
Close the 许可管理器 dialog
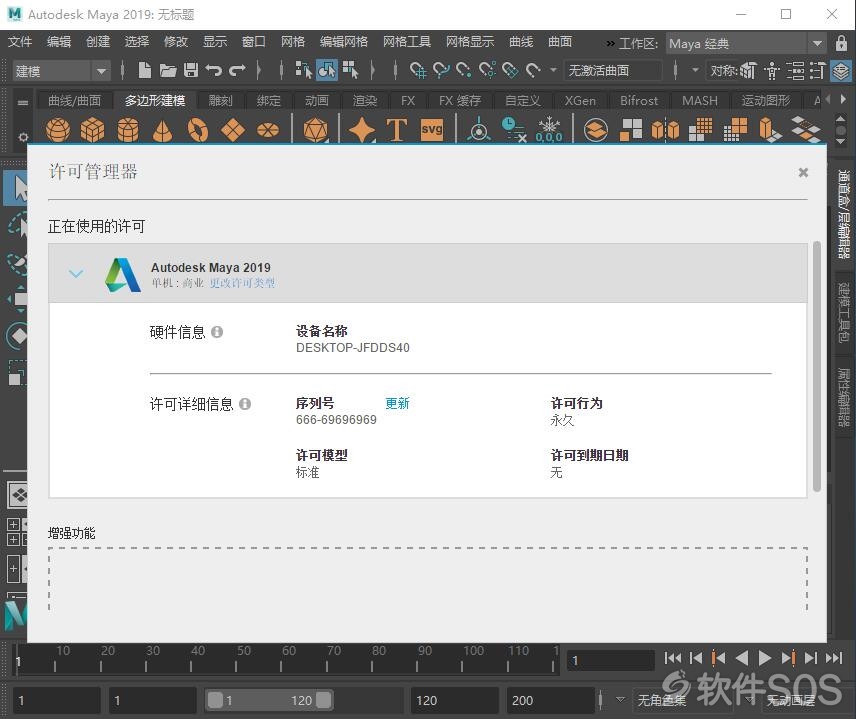click(x=803, y=173)
